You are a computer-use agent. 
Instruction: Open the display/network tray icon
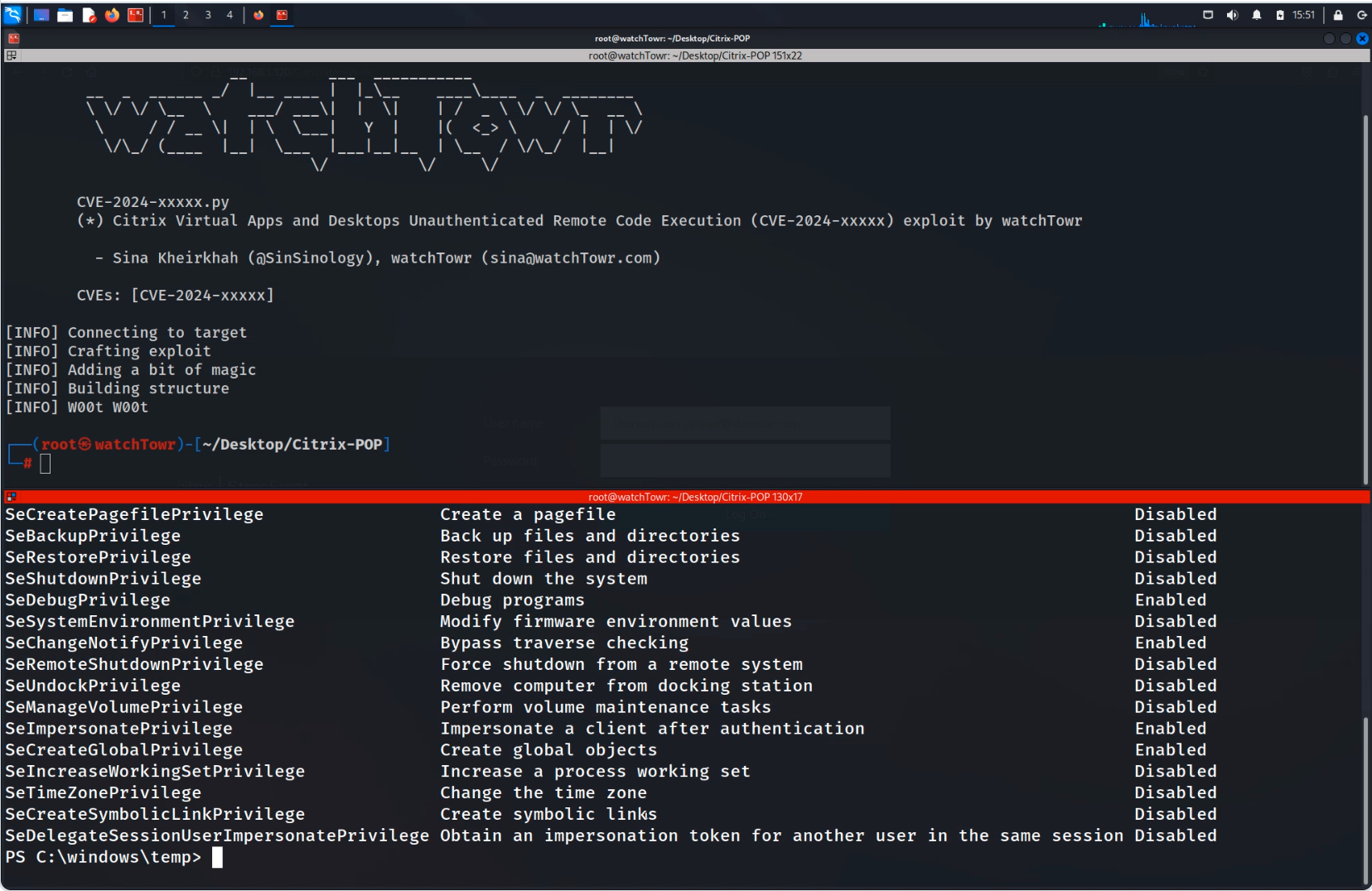tap(1208, 15)
